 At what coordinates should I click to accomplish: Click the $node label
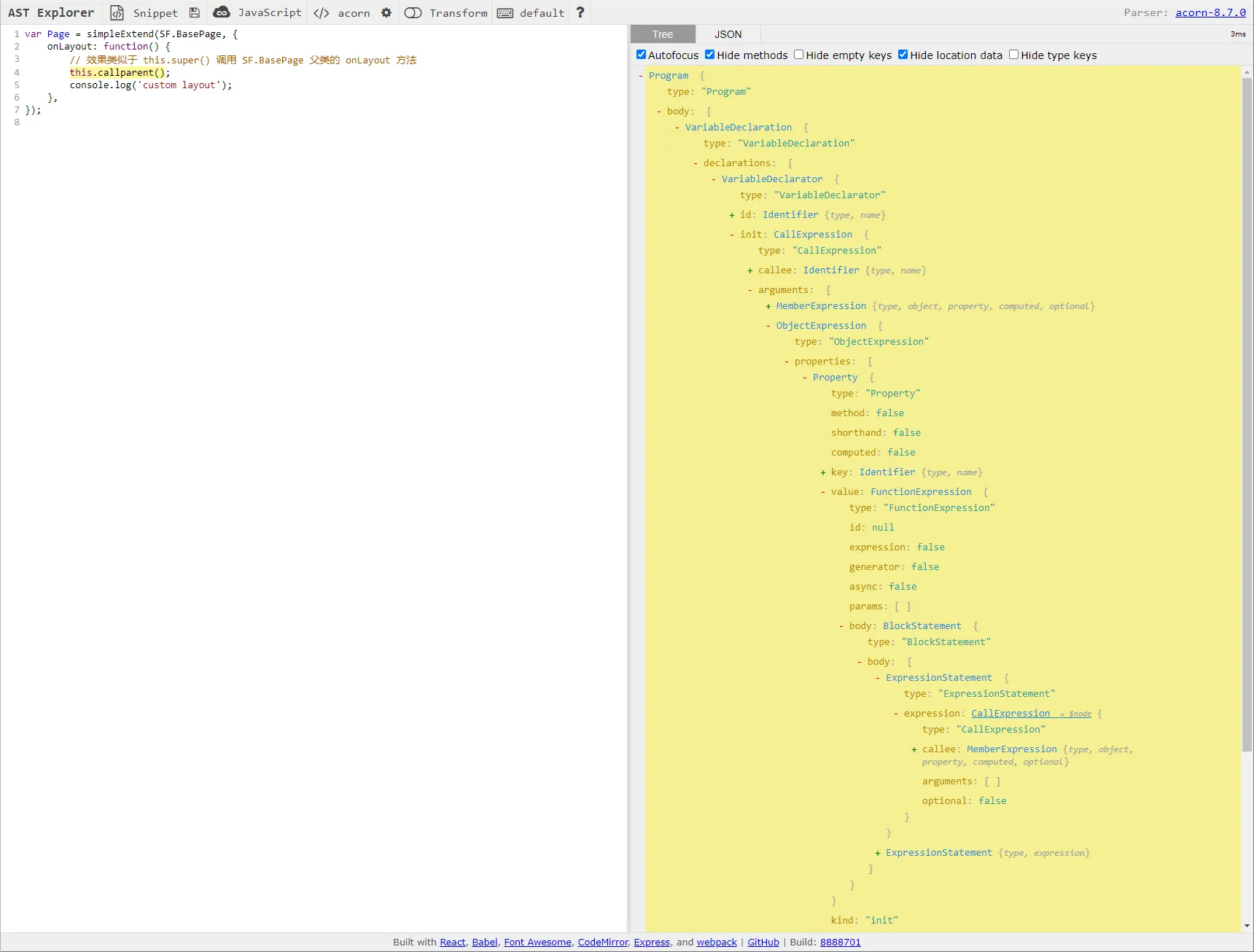click(1080, 714)
